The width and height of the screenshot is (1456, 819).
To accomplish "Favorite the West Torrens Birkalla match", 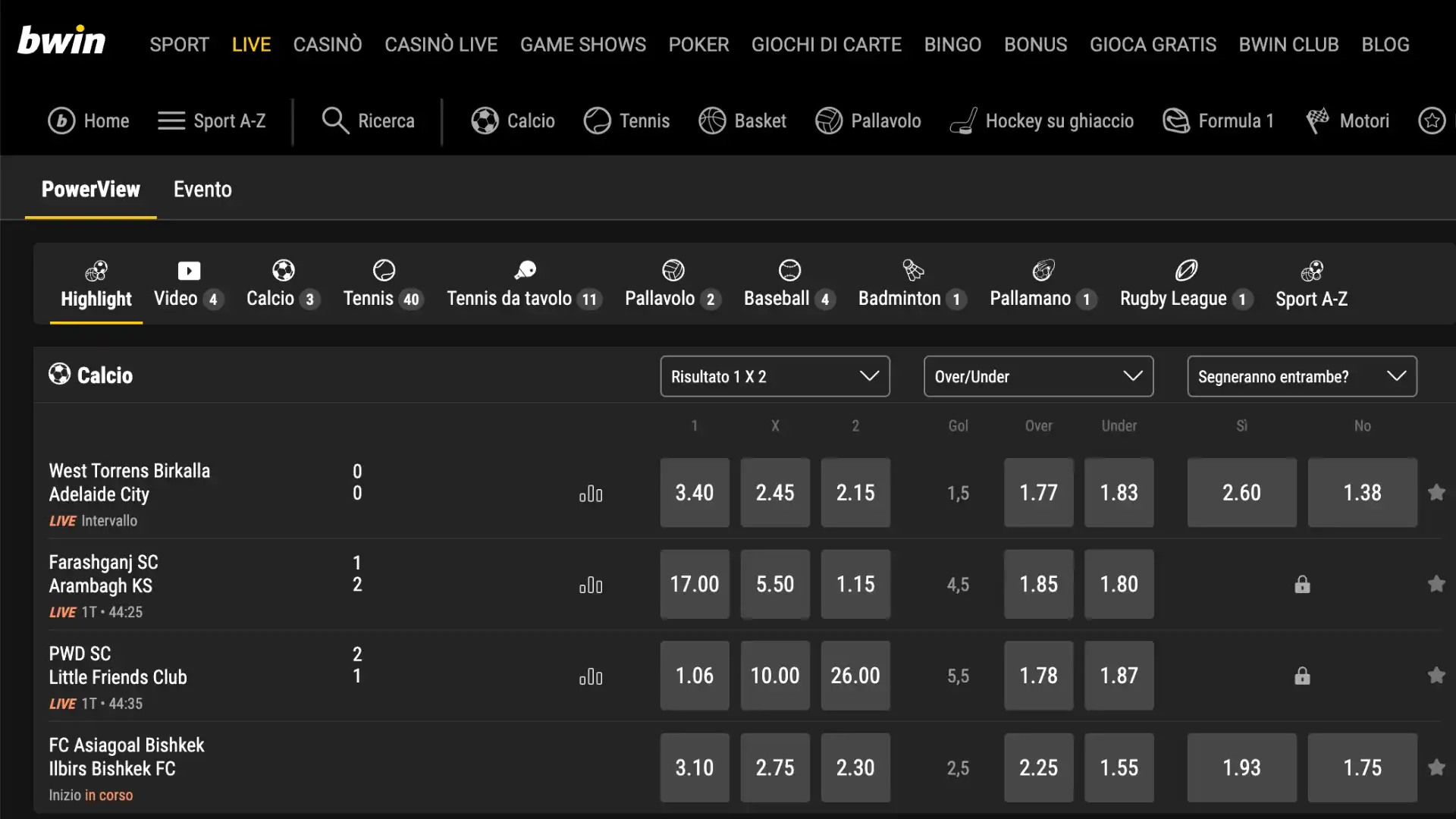I will pyautogui.click(x=1436, y=493).
